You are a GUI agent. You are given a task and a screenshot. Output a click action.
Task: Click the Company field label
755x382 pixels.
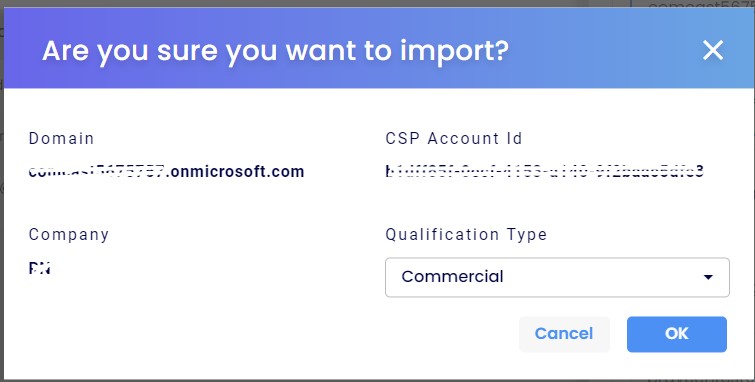coord(68,235)
